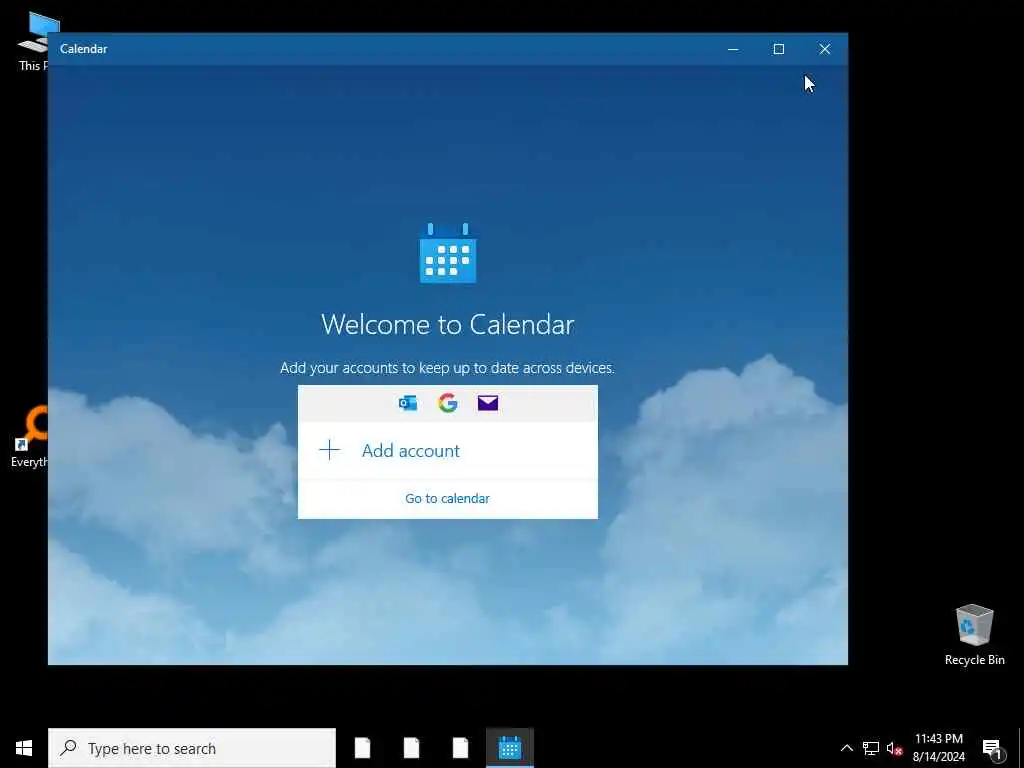The image size is (1024, 768).
Task: Focus the Type here to search box
Action: pyautogui.click(x=192, y=748)
